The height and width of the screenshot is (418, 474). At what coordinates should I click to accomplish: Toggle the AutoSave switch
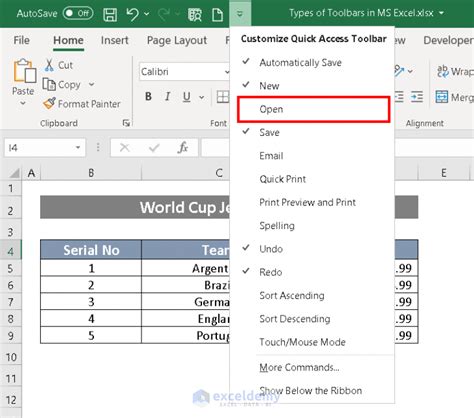78,13
